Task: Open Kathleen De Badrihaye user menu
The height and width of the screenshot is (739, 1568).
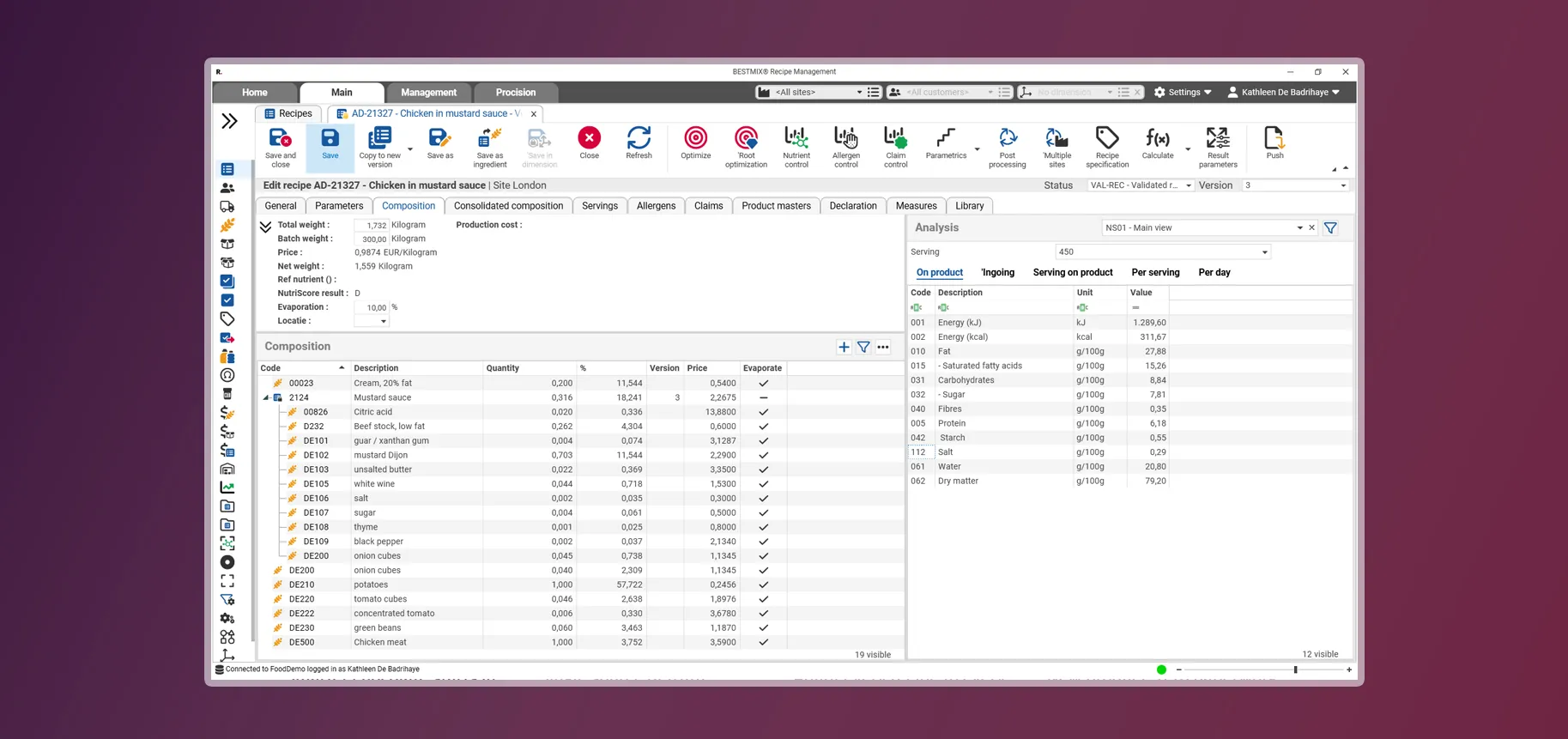Action: [x=1284, y=93]
